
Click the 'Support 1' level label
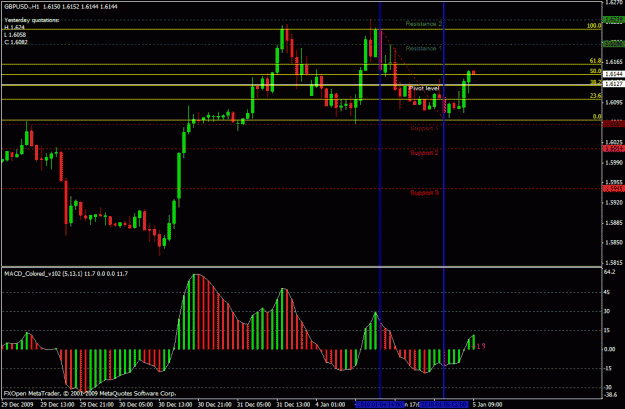click(424, 128)
